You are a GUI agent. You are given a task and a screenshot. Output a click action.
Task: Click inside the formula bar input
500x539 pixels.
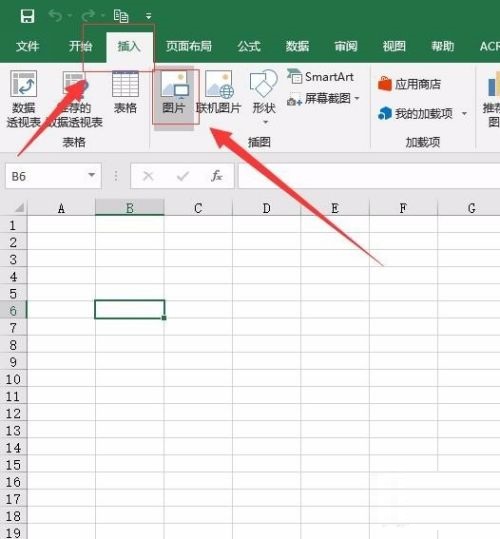369,176
